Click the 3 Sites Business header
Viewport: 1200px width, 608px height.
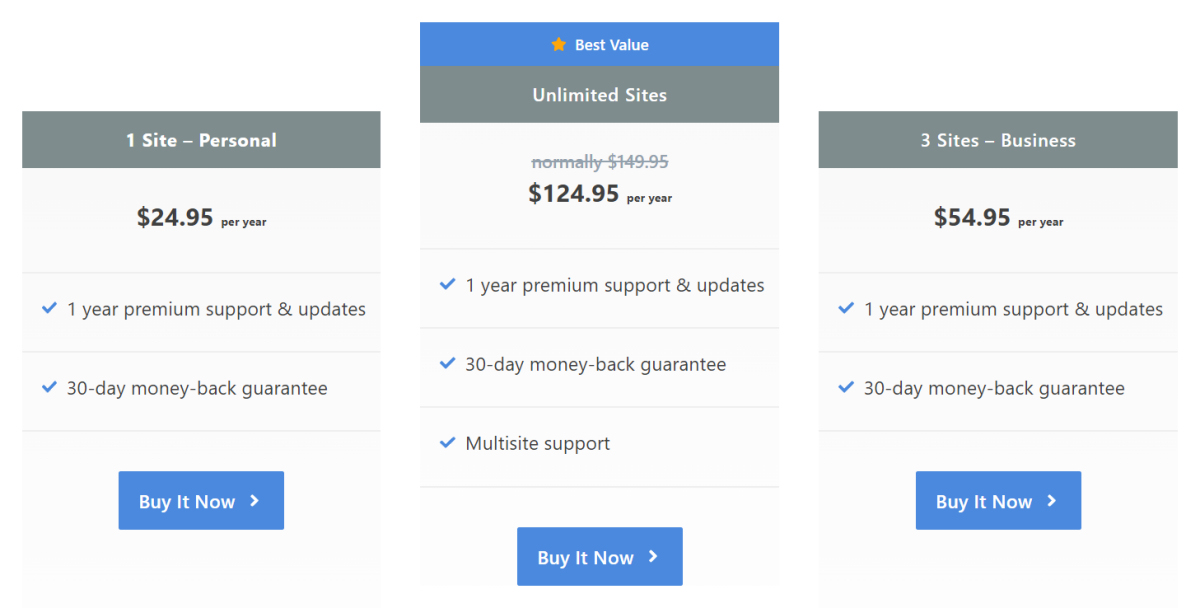997,140
